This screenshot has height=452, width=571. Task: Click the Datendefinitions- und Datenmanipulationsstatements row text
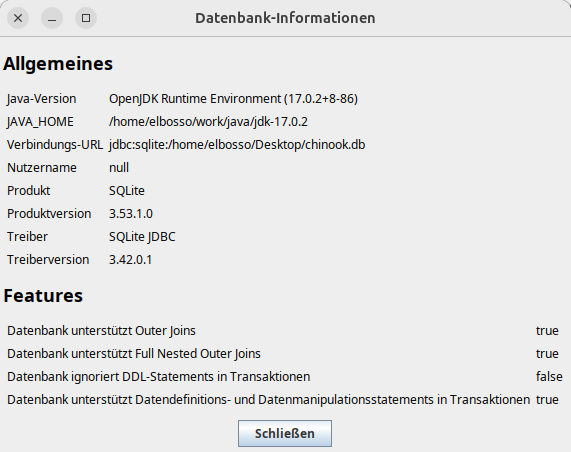click(x=268, y=399)
